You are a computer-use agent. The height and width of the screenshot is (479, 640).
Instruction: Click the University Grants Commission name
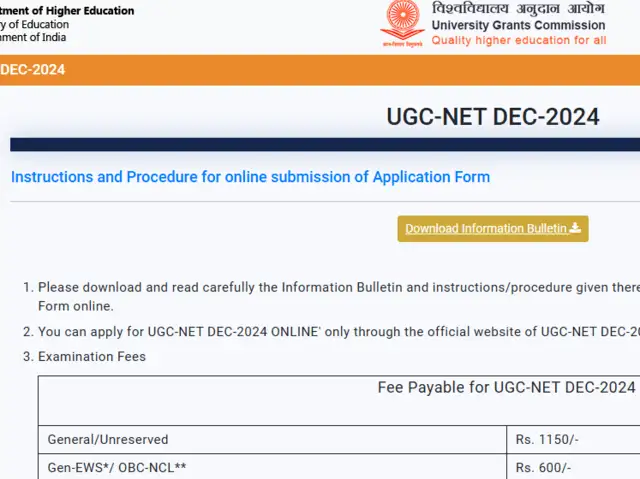tap(518, 26)
